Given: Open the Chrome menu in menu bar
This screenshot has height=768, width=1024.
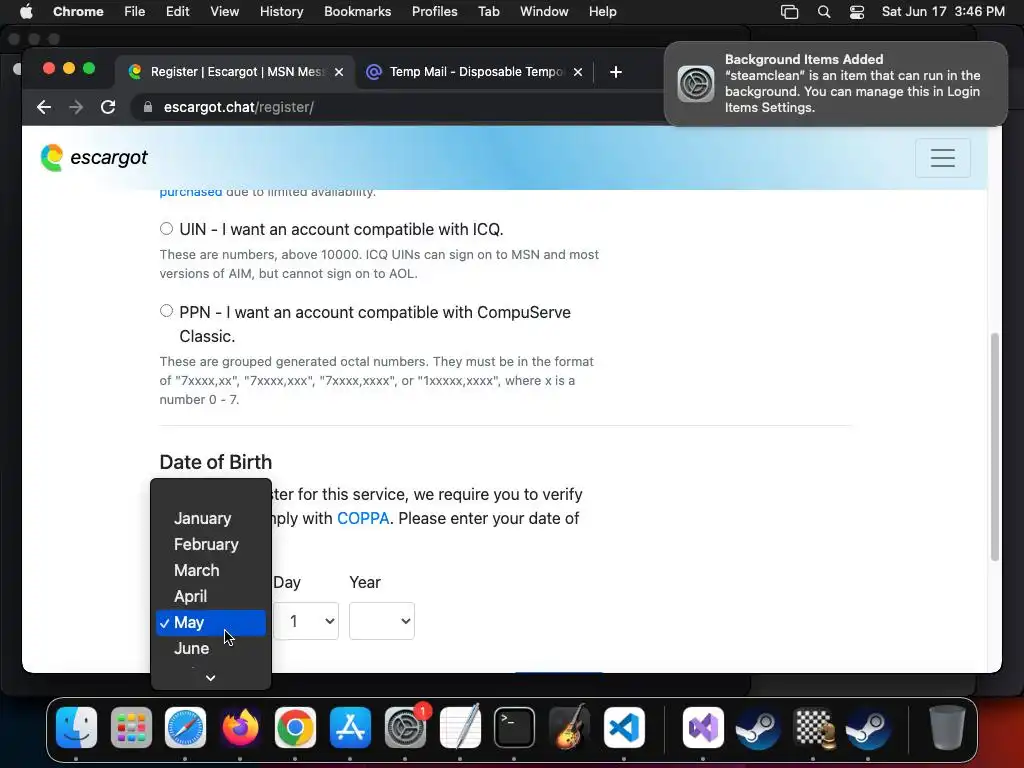Looking at the screenshot, I should [x=78, y=12].
